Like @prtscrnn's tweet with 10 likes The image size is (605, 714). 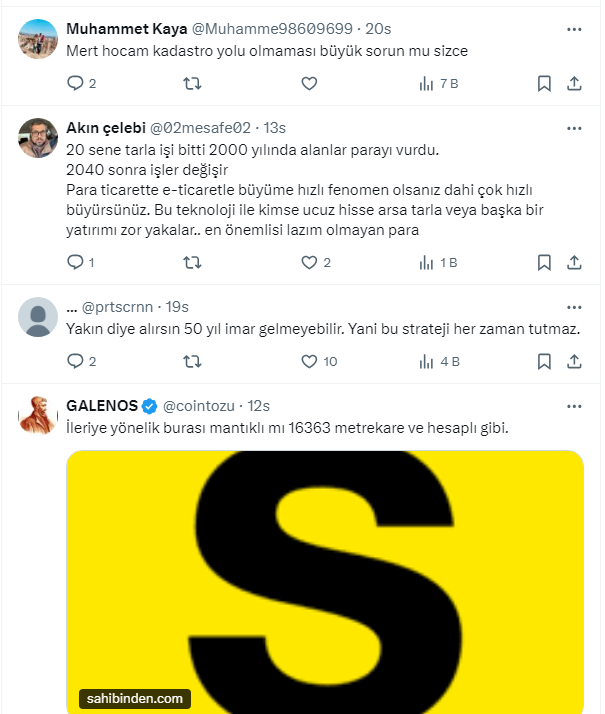(309, 361)
